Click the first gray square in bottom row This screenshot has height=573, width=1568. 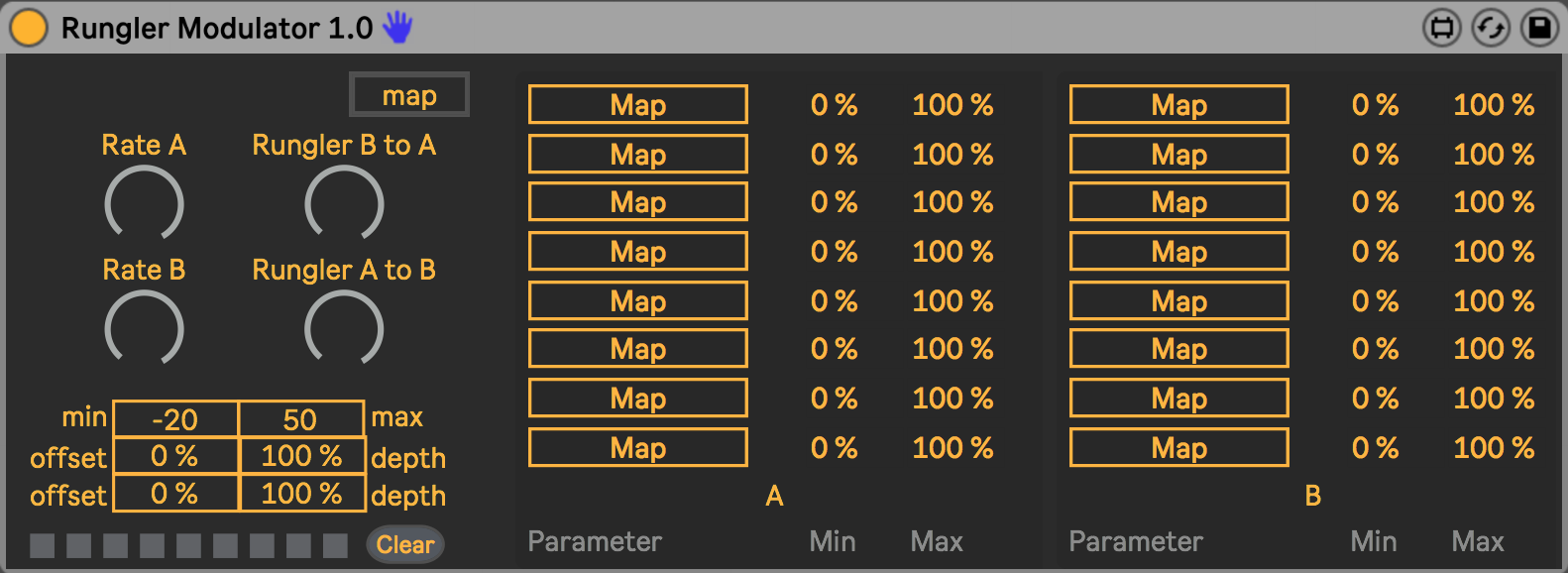pyautogui.click(x=42, y=545)
